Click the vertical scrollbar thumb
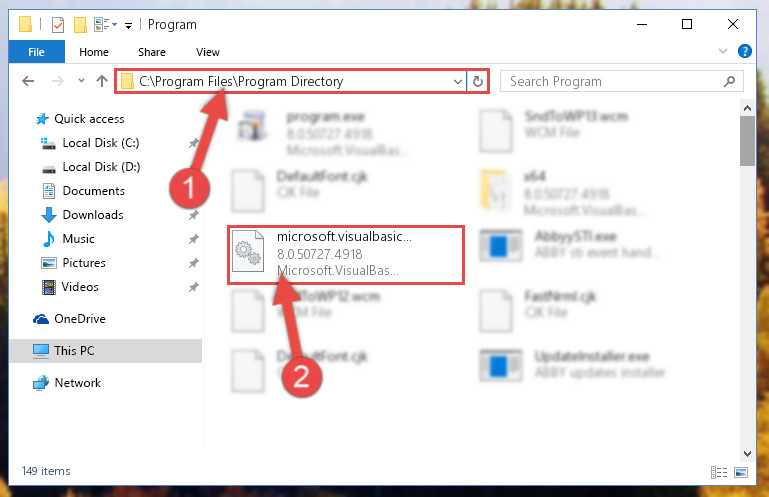The width and height of the screenshot is (769, 497). [x=747, y=141]
